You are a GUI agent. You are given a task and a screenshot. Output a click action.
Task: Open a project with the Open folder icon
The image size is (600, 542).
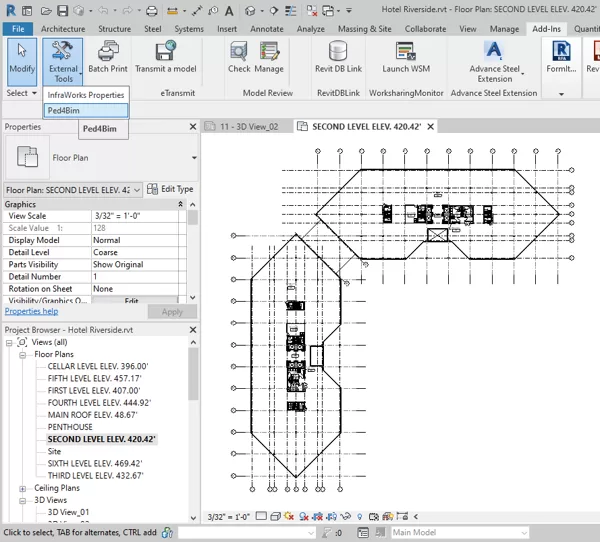coord(46,11)
